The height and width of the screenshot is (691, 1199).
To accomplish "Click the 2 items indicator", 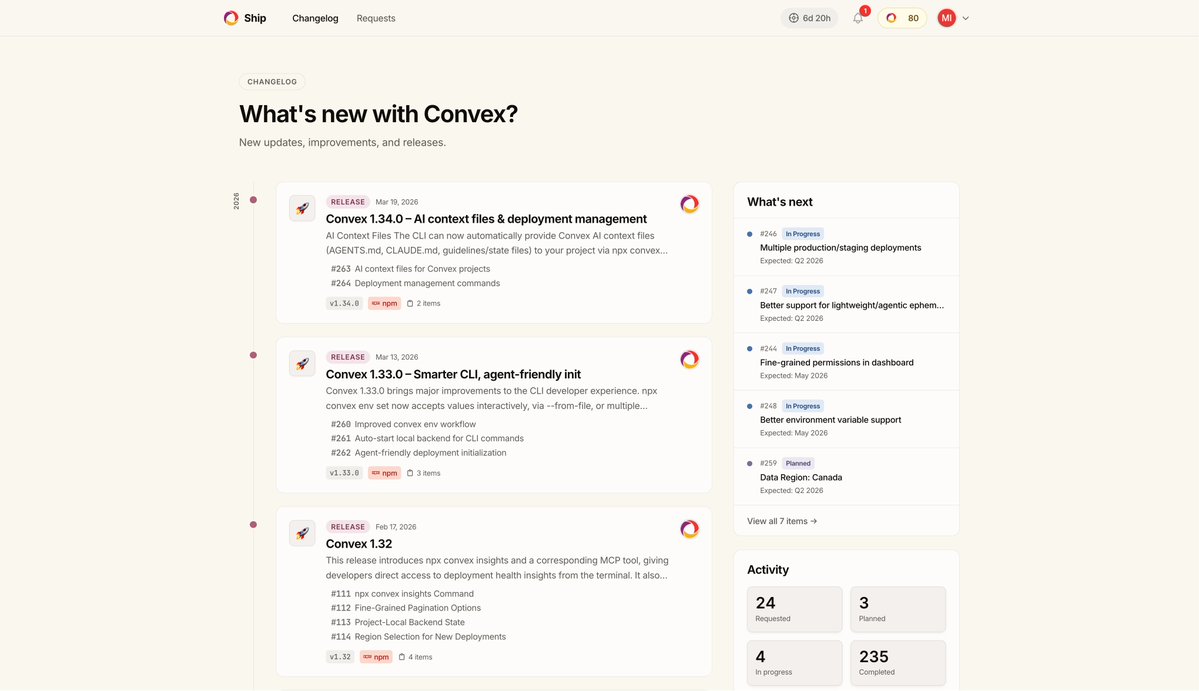I will (x=424, y=303).
